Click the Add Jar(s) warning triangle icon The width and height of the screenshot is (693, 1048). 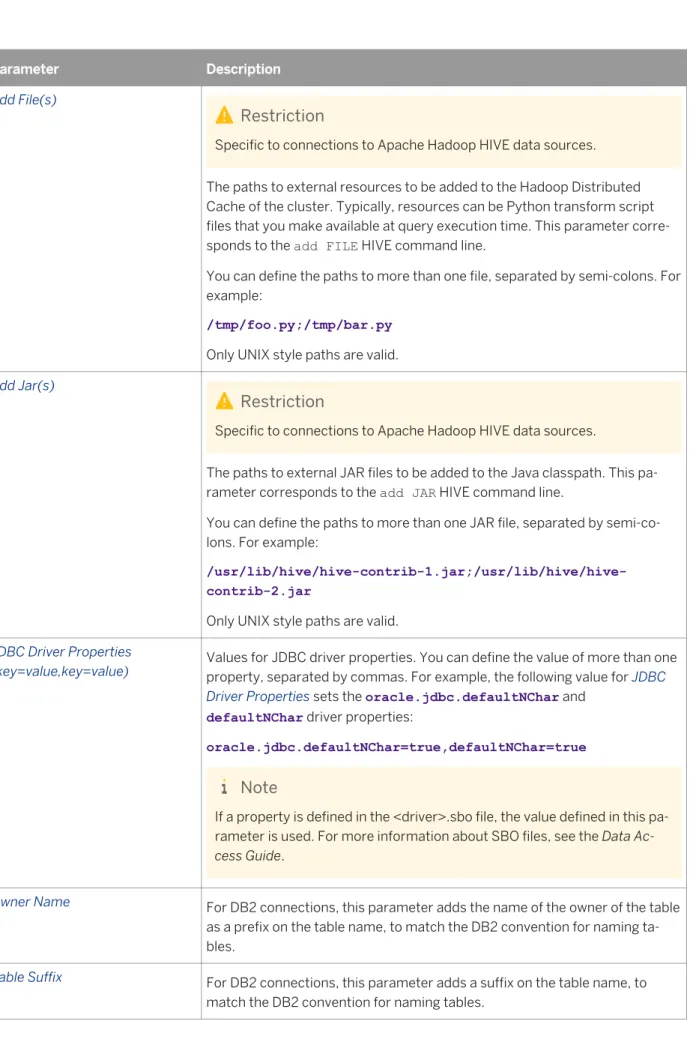tap(225, 401)
